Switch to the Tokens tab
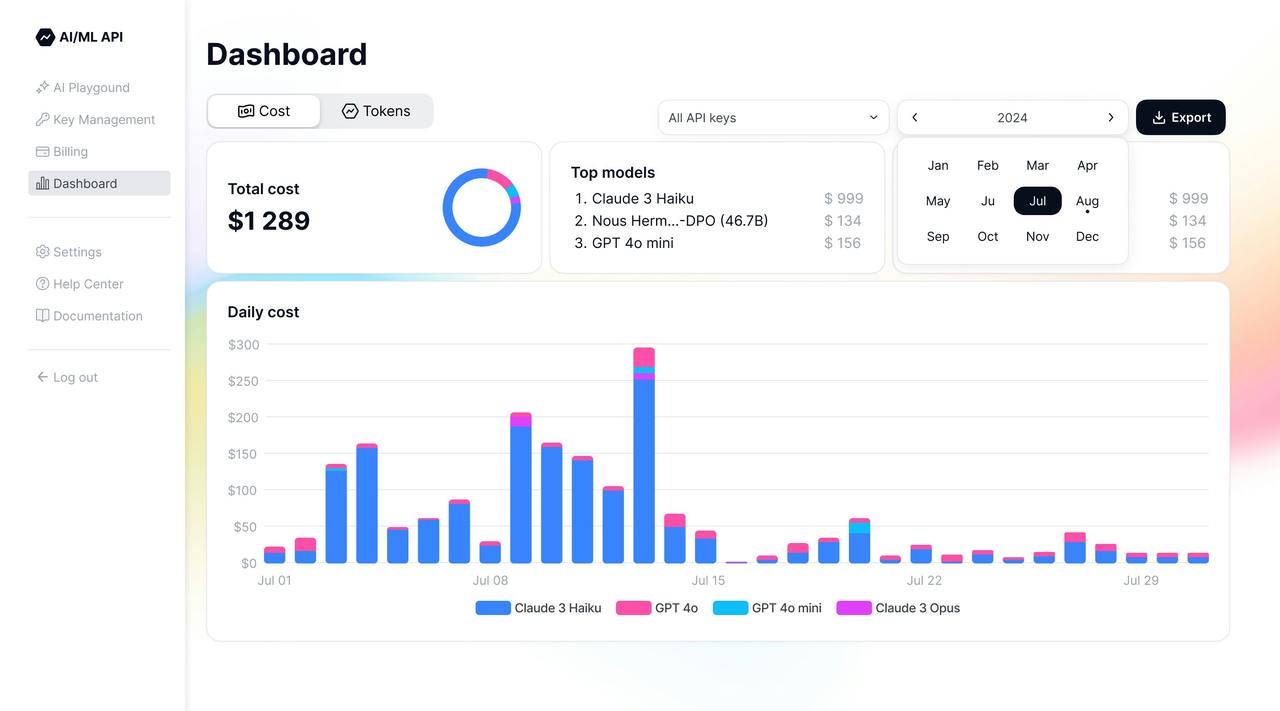The width and height of the screenshot is (1280, 711). coord(377,111)
